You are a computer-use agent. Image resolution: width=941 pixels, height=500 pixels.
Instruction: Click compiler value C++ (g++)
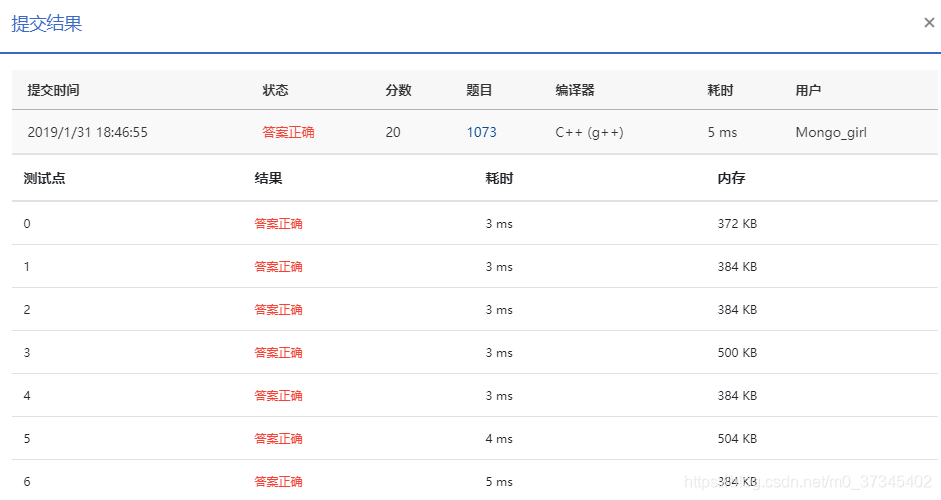click(x=589, y=132)
